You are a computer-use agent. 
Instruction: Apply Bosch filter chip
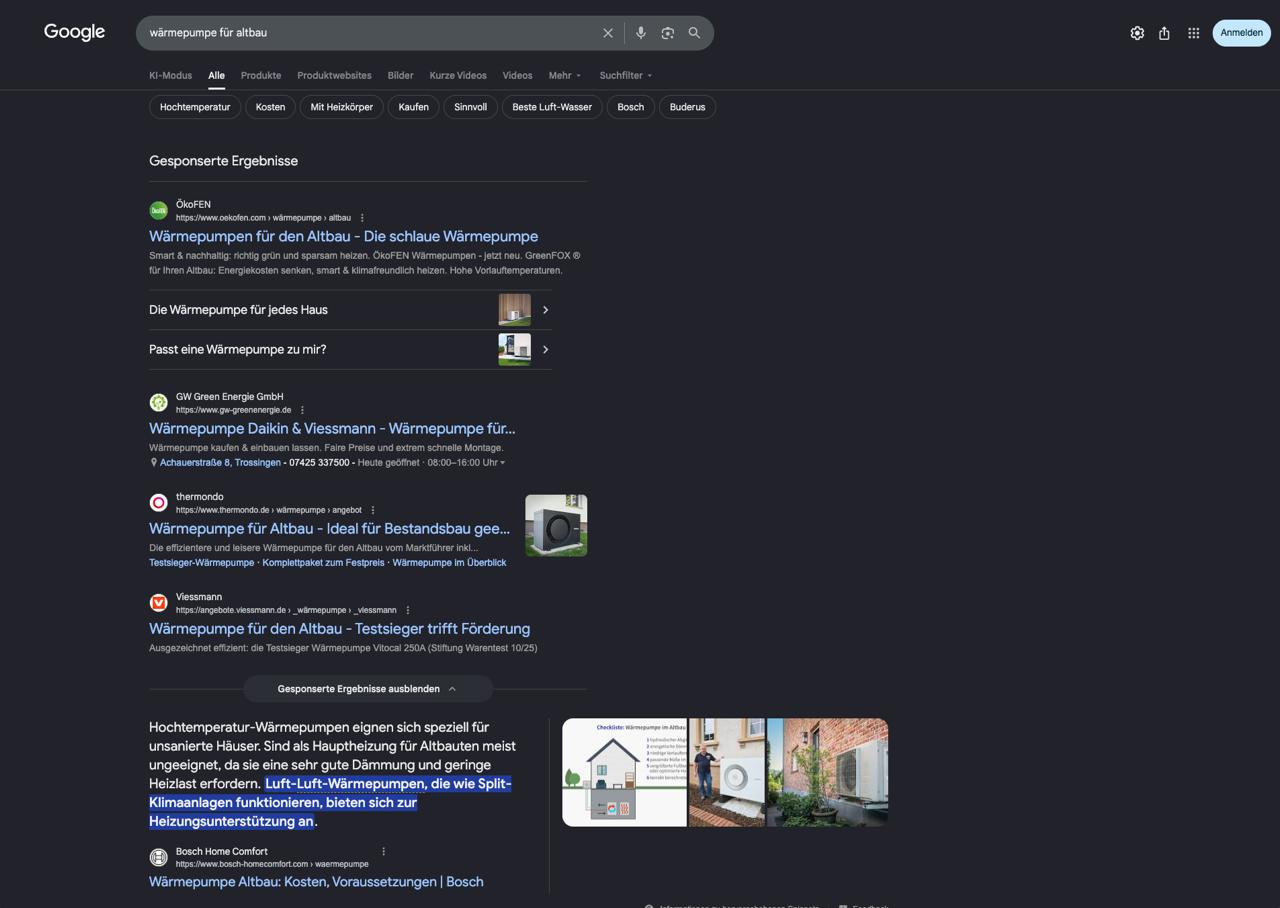[x=631, y=107]
